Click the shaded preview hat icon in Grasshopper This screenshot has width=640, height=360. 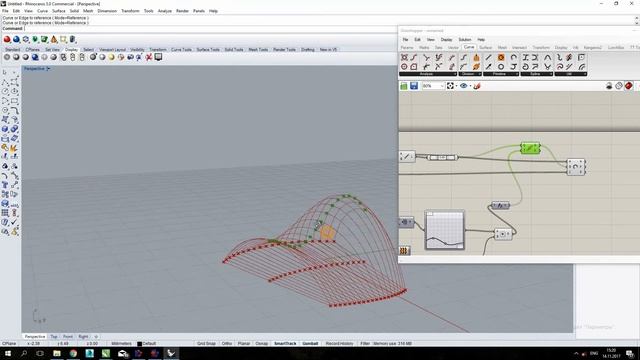[609, 85]
